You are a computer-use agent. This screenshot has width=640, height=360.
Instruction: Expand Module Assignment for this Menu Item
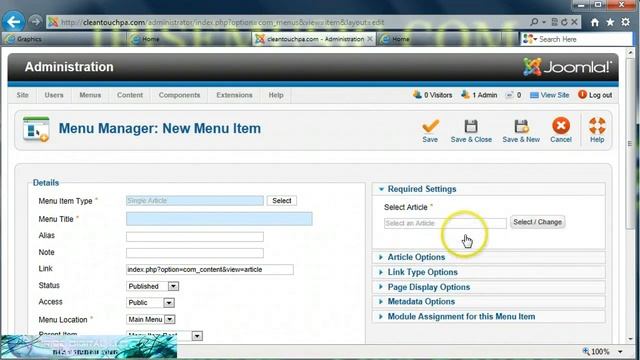coord(488,317)
